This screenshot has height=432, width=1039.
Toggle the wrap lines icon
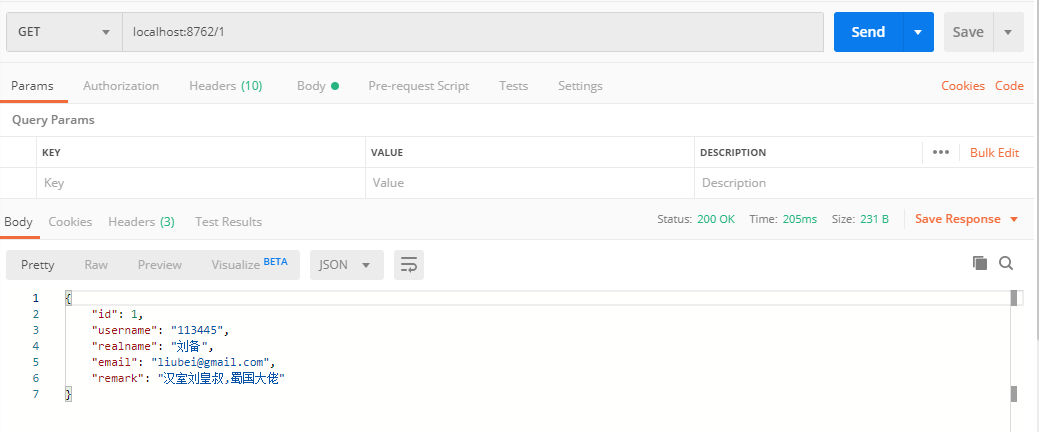coord(409,265)
